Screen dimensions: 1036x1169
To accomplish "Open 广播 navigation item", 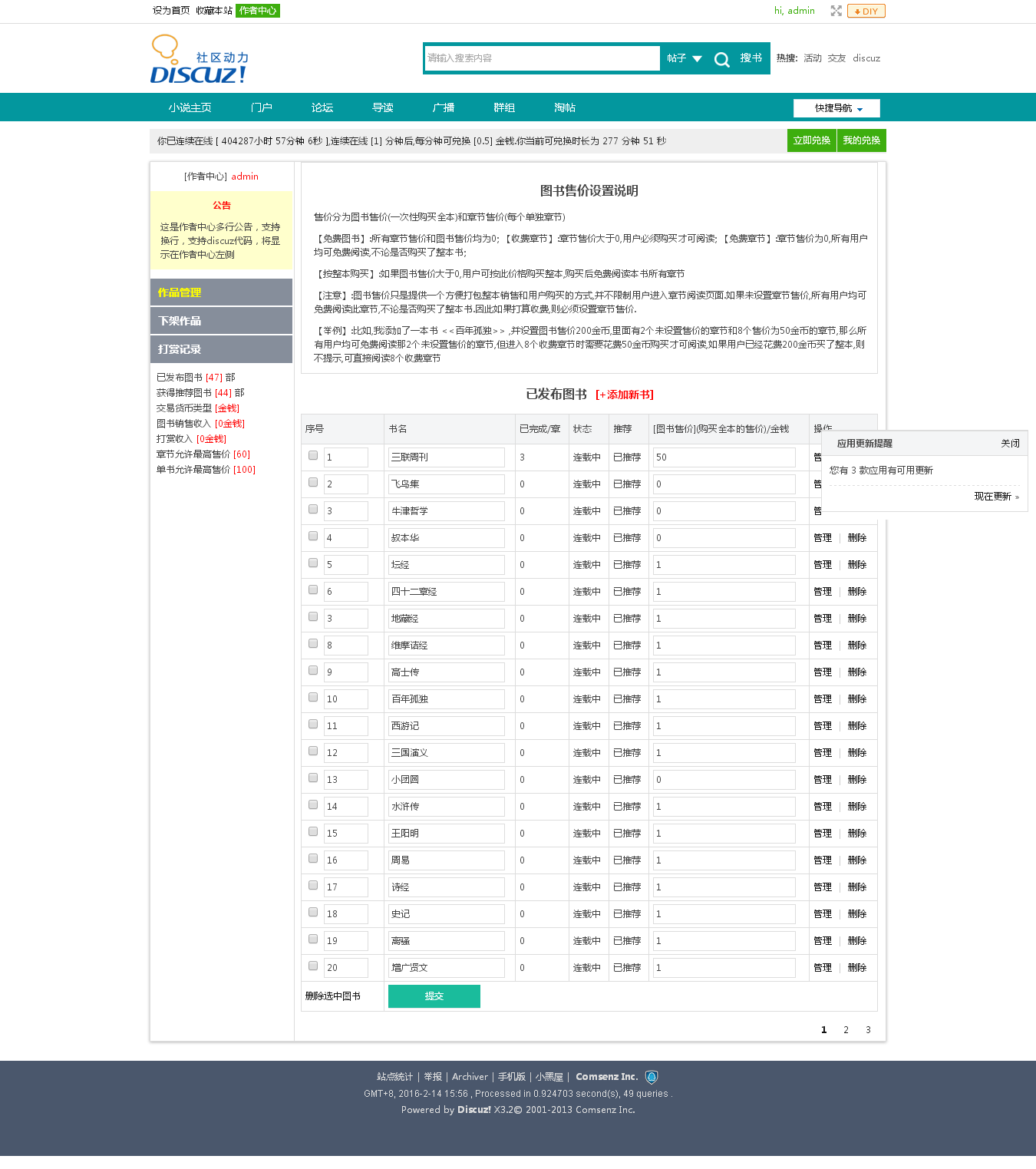I will click(x=444, y=107).
